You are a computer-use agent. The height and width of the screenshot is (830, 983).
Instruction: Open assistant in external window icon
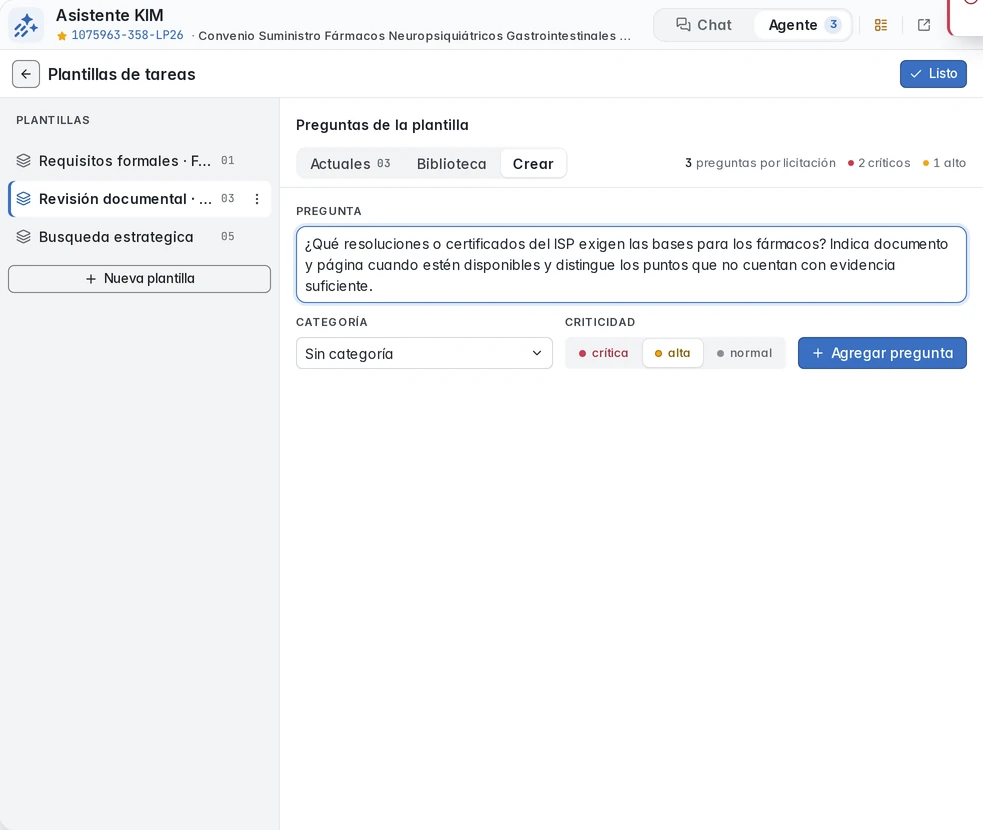[x=923, y=25]
